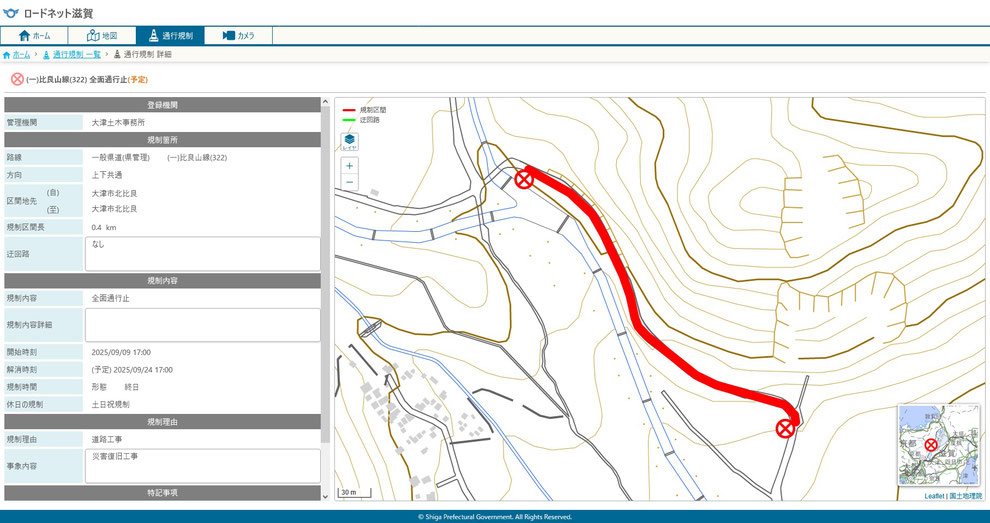Click the 通行規制 一覧 breadcrumb link
This screenshot has height=523, width=990.
76,55
